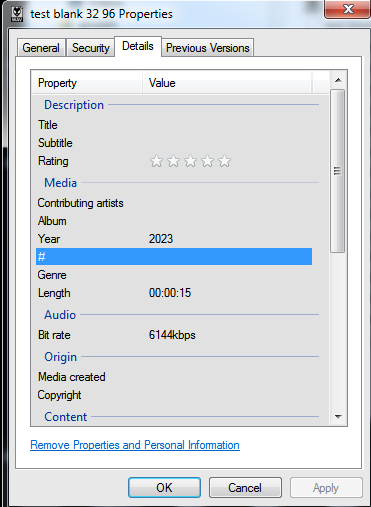Set rating to five stars

[224, 161]
